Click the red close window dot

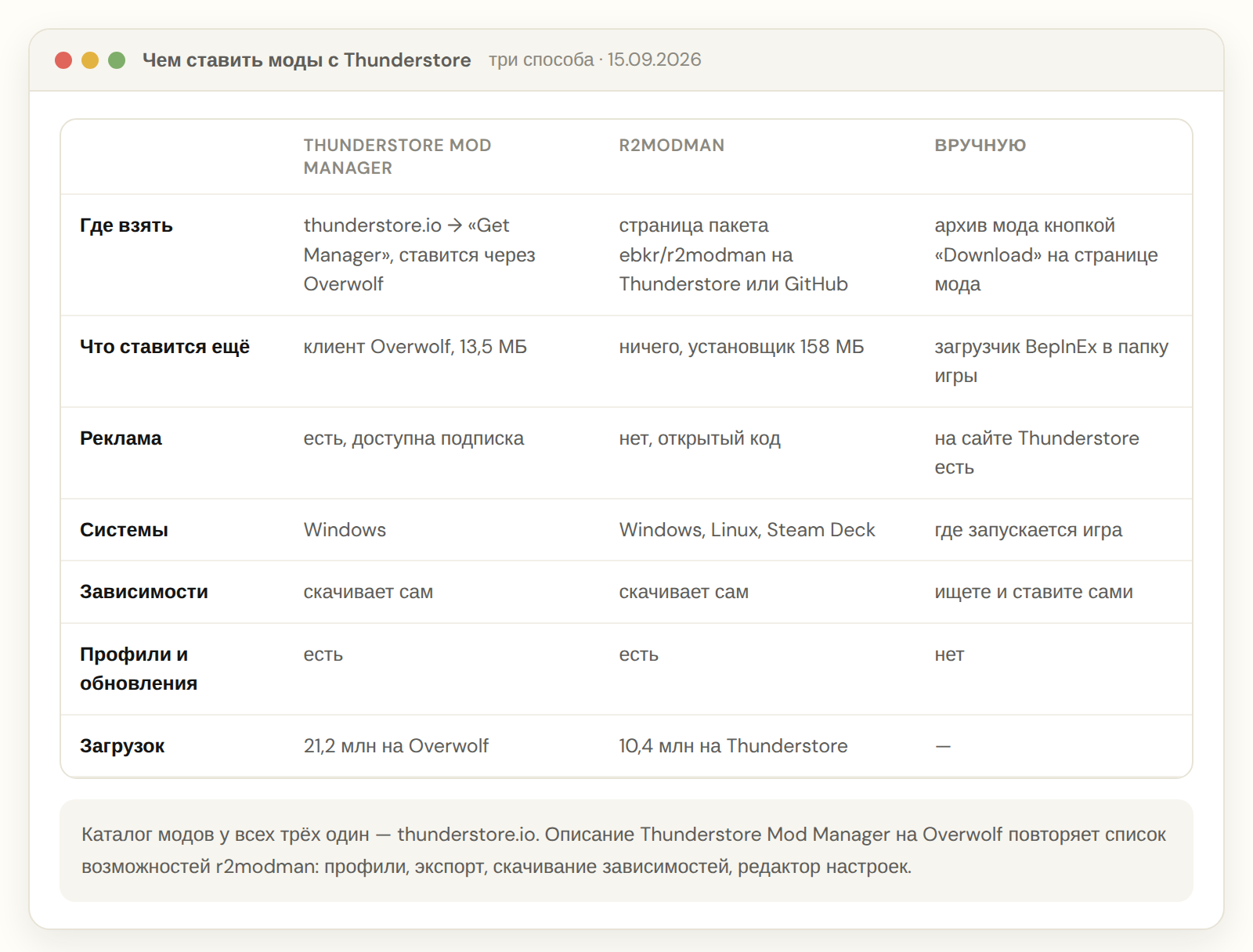(x=63, y=60)
